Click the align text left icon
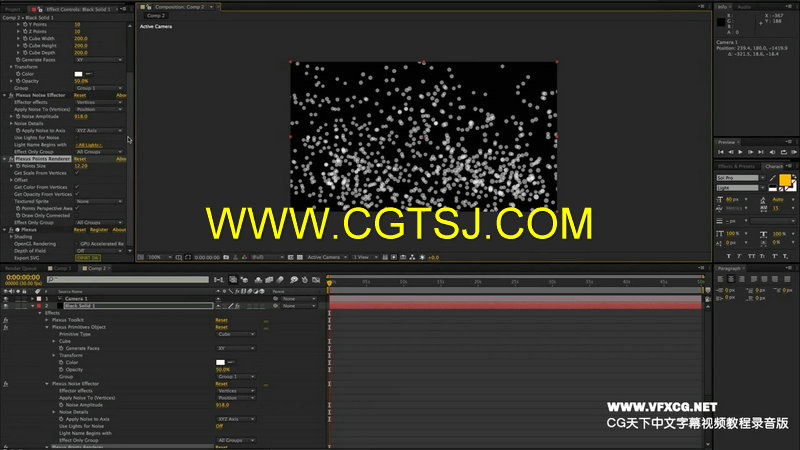 coord(720,279)
